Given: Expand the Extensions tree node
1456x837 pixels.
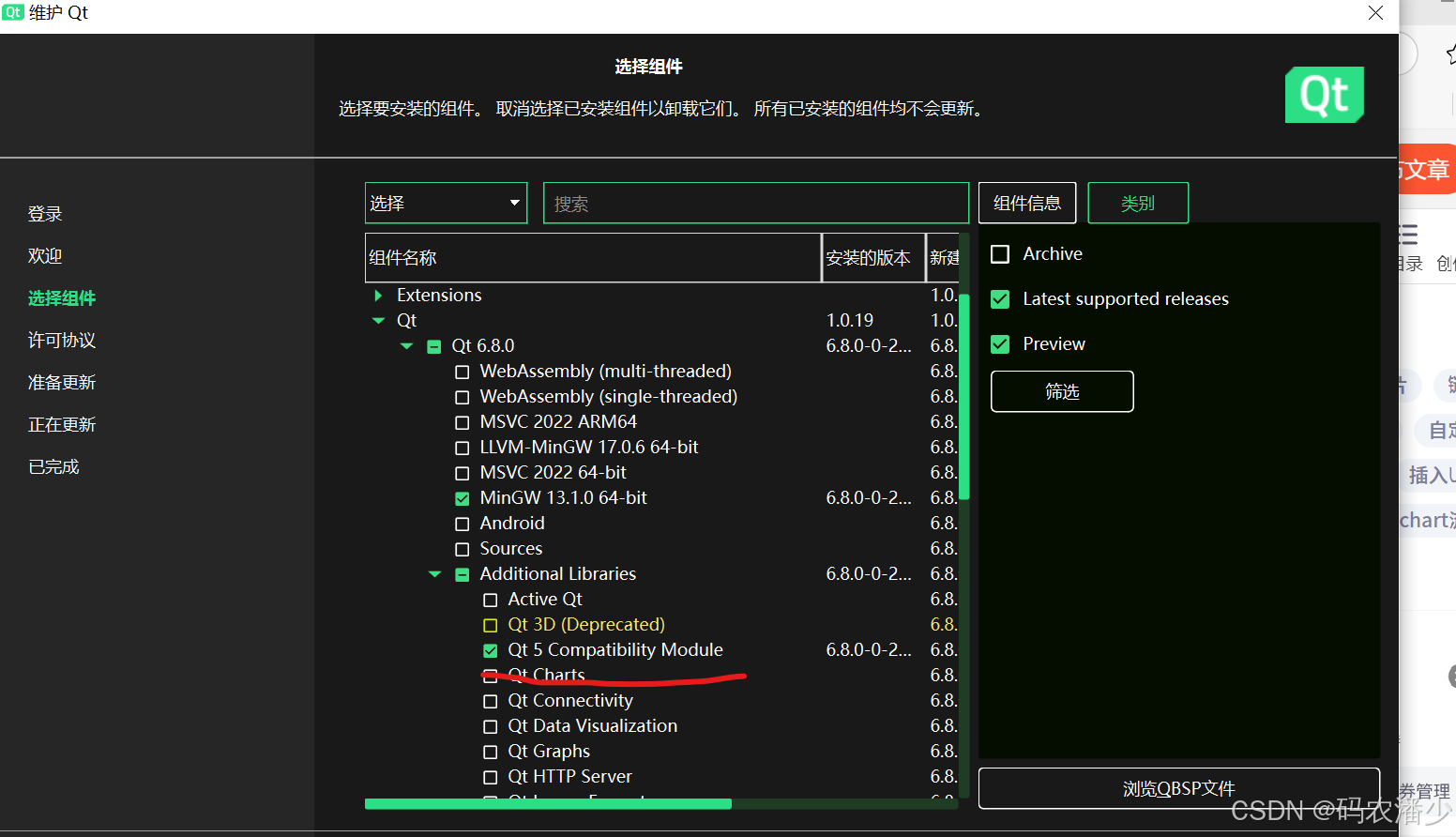Looking at the screenshot, I should coord(378,296).
